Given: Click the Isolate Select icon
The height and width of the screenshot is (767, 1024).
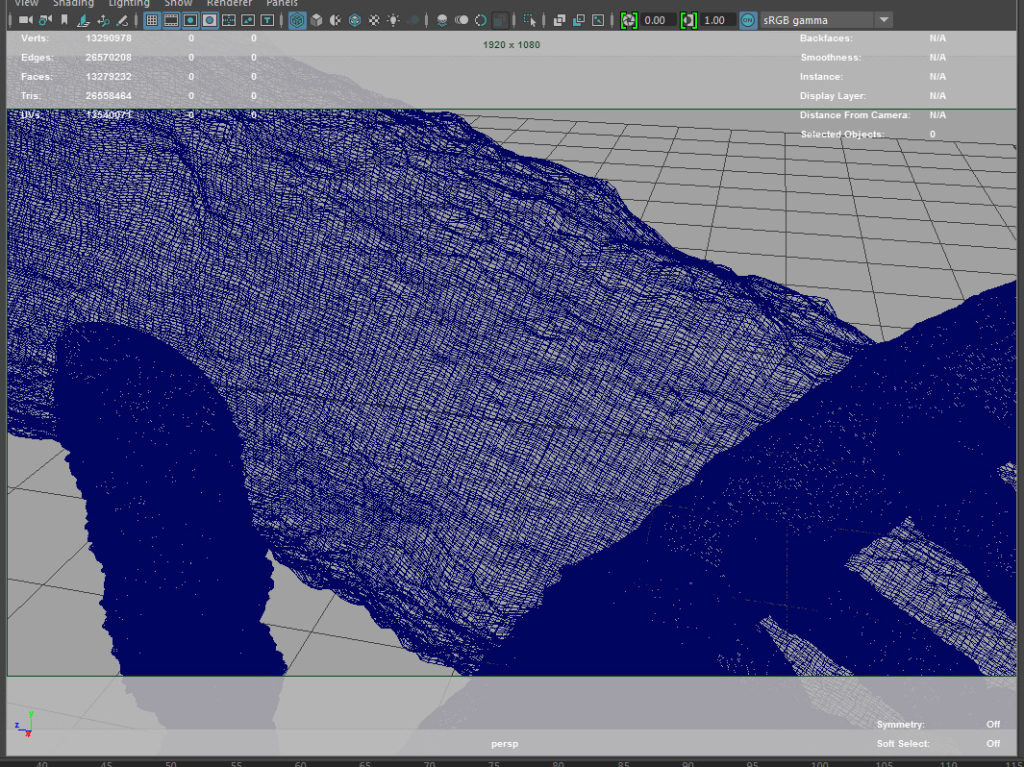Looking at the screenshot, I should pyautogui.click(x=530, y=20).
